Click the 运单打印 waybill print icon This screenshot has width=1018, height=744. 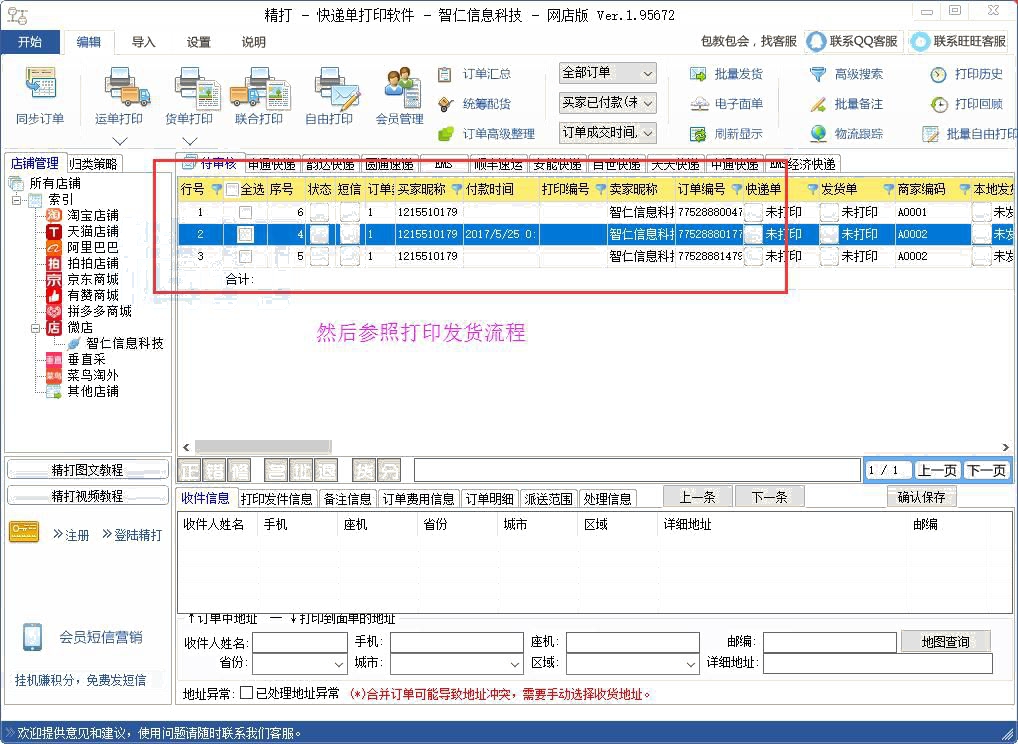click(x=119, y=88)
